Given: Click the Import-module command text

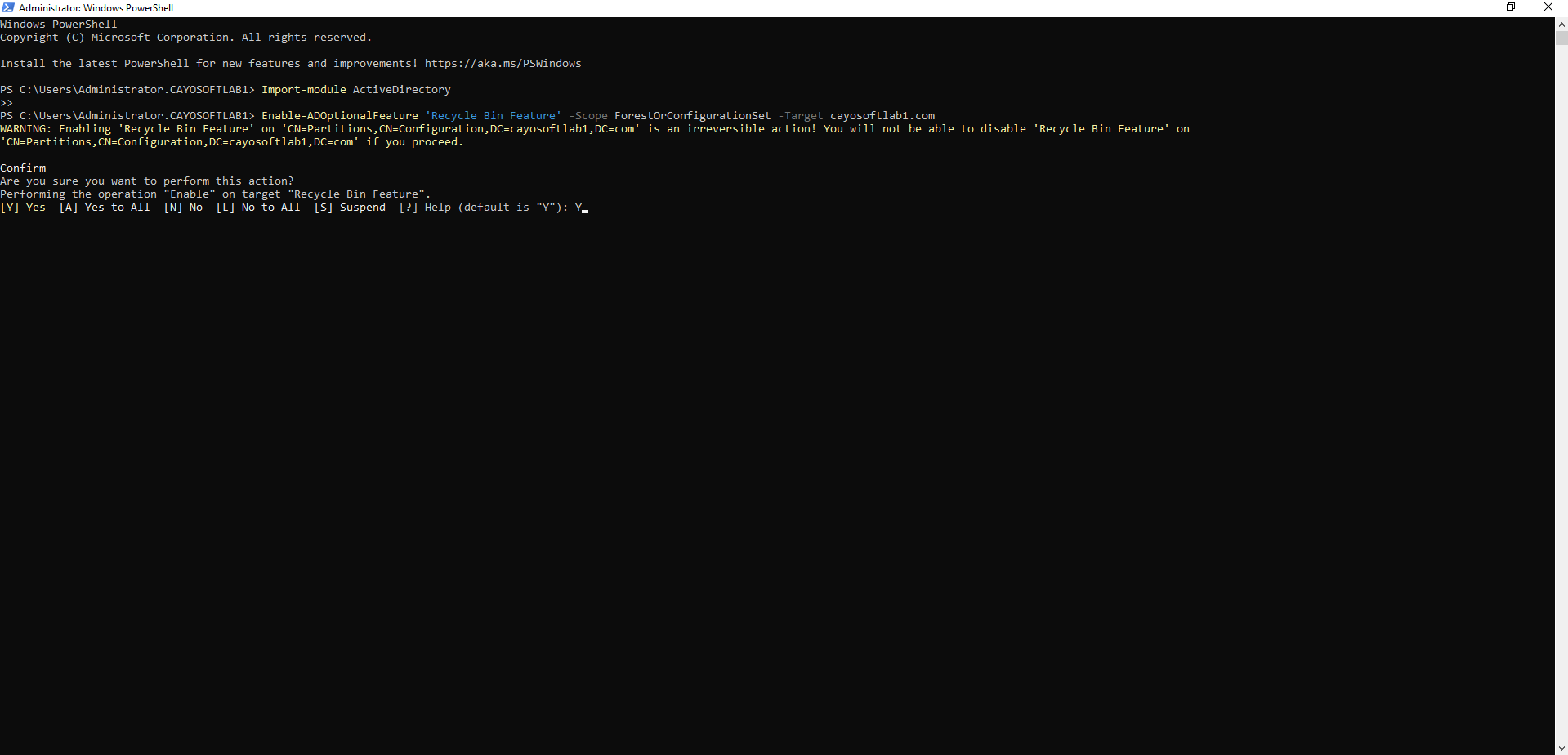Looking at the screenshot, I should tap(303, 90).
